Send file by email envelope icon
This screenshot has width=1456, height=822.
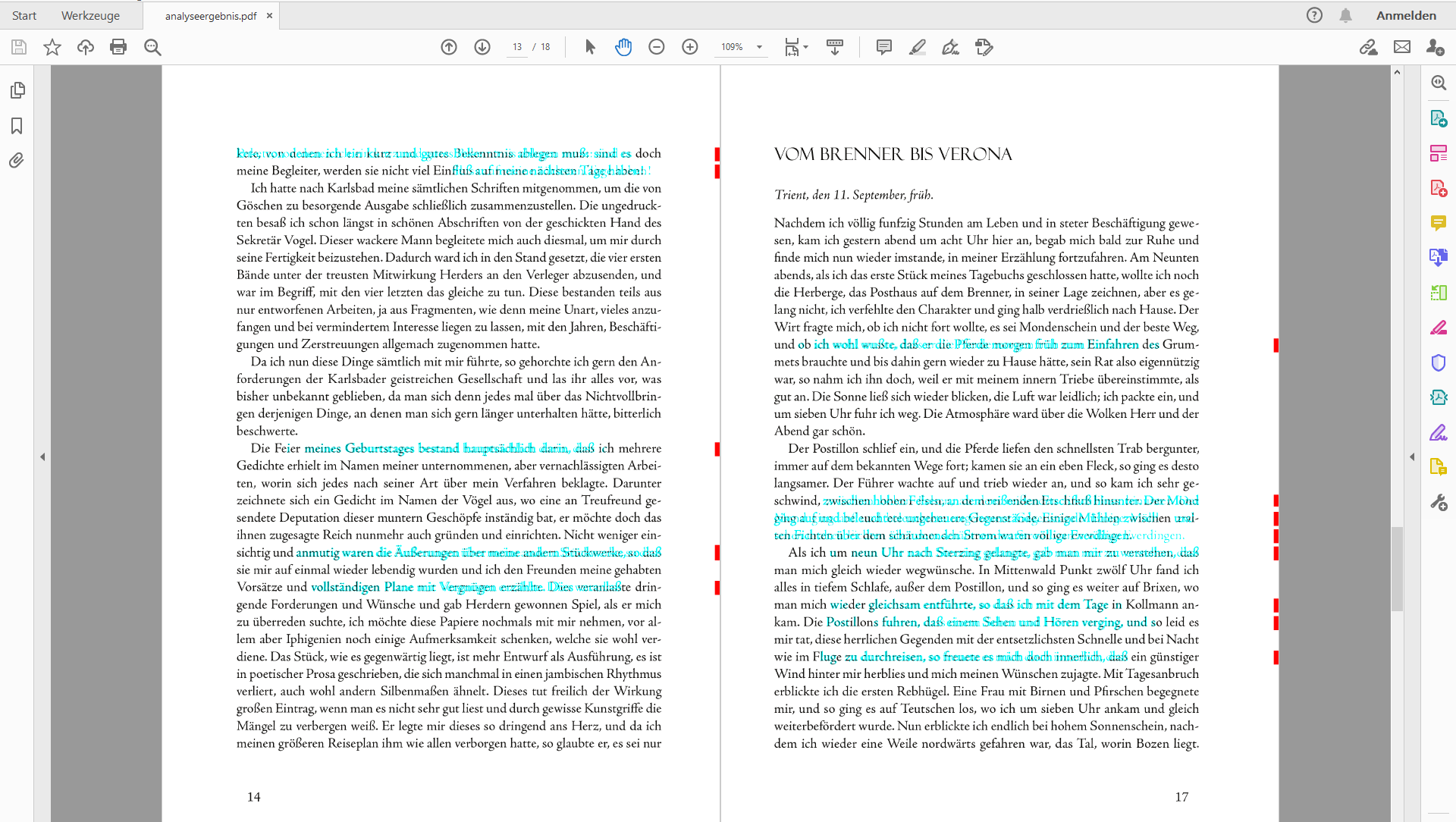(x=1402, y=47)
